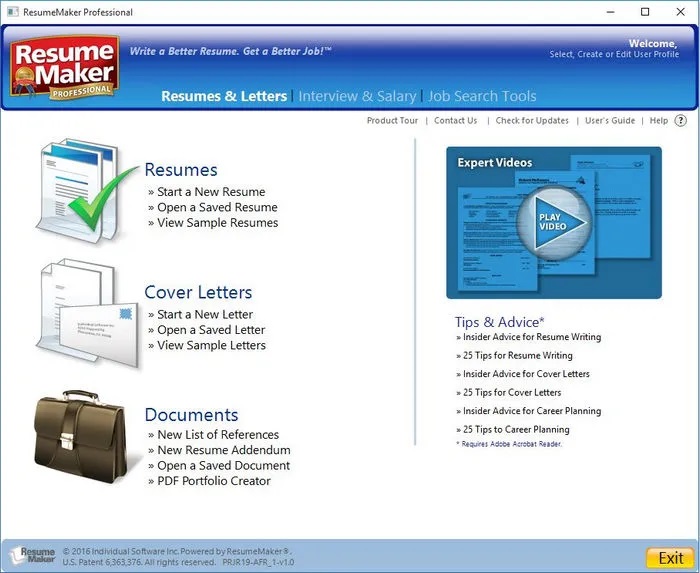
Task: Open a Saved Letter
Action: pos(211,330)
